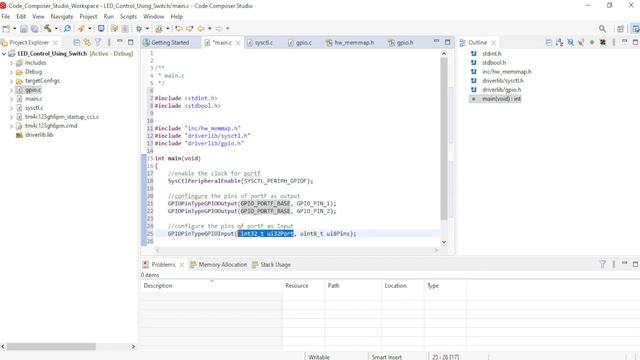Image resolution: width=640 pixels, height=360 pixels.
Task: Select main.c in Project Explorer
Action: point(33,99)
